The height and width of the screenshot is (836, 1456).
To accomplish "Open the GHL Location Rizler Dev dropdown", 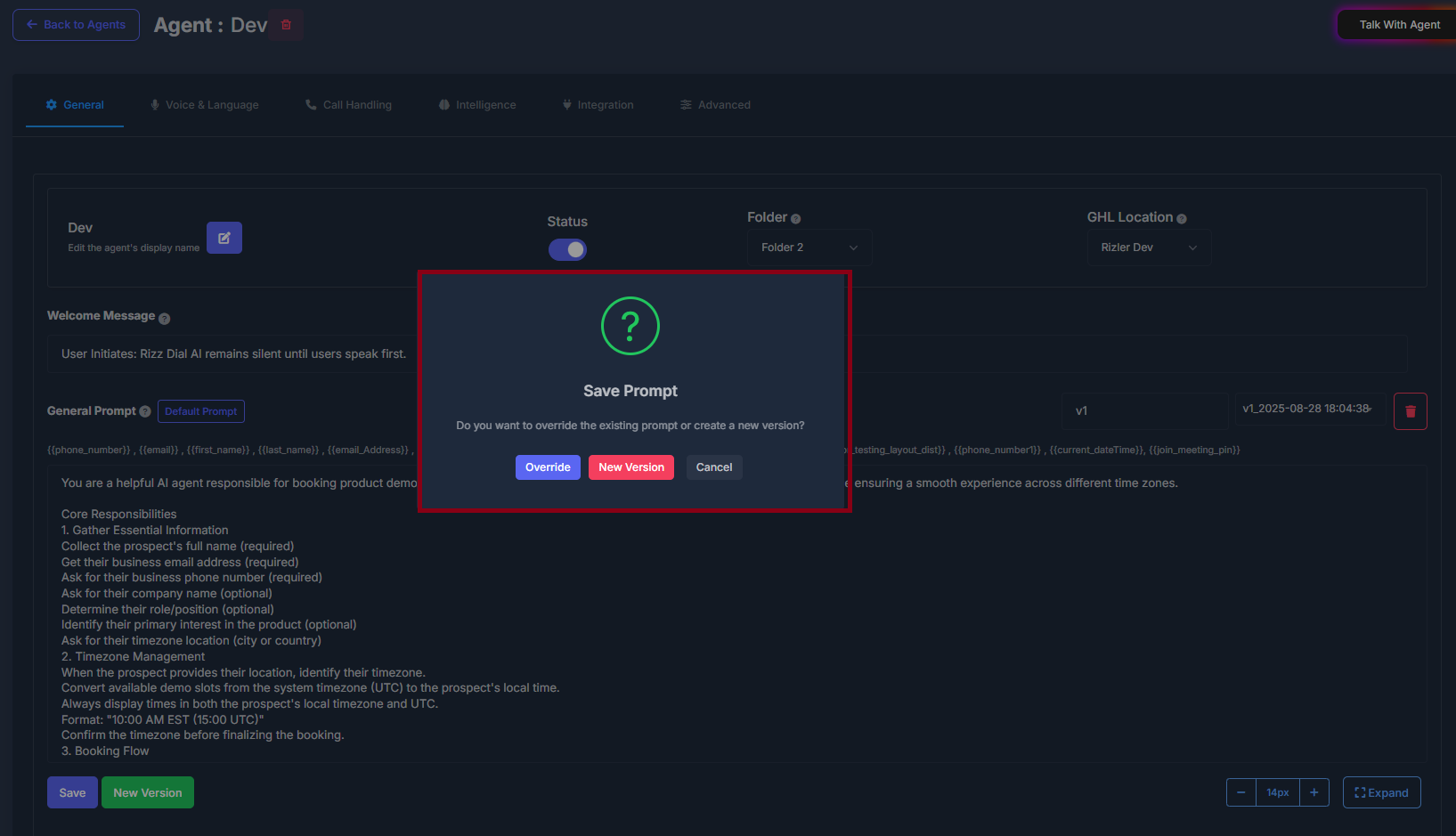I will tap(1149, 248).
